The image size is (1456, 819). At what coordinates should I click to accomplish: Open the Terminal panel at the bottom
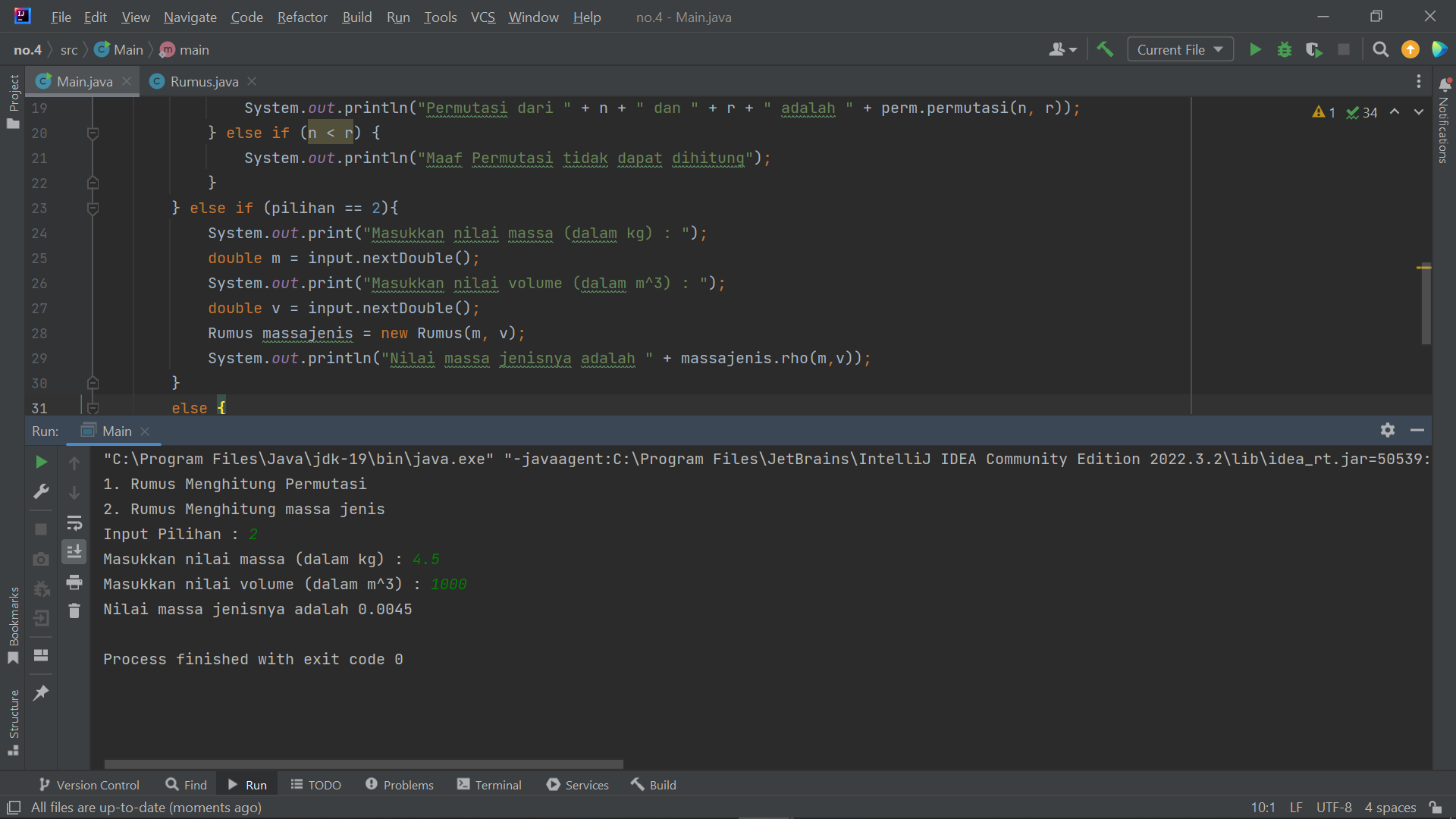tap(489, 785)
